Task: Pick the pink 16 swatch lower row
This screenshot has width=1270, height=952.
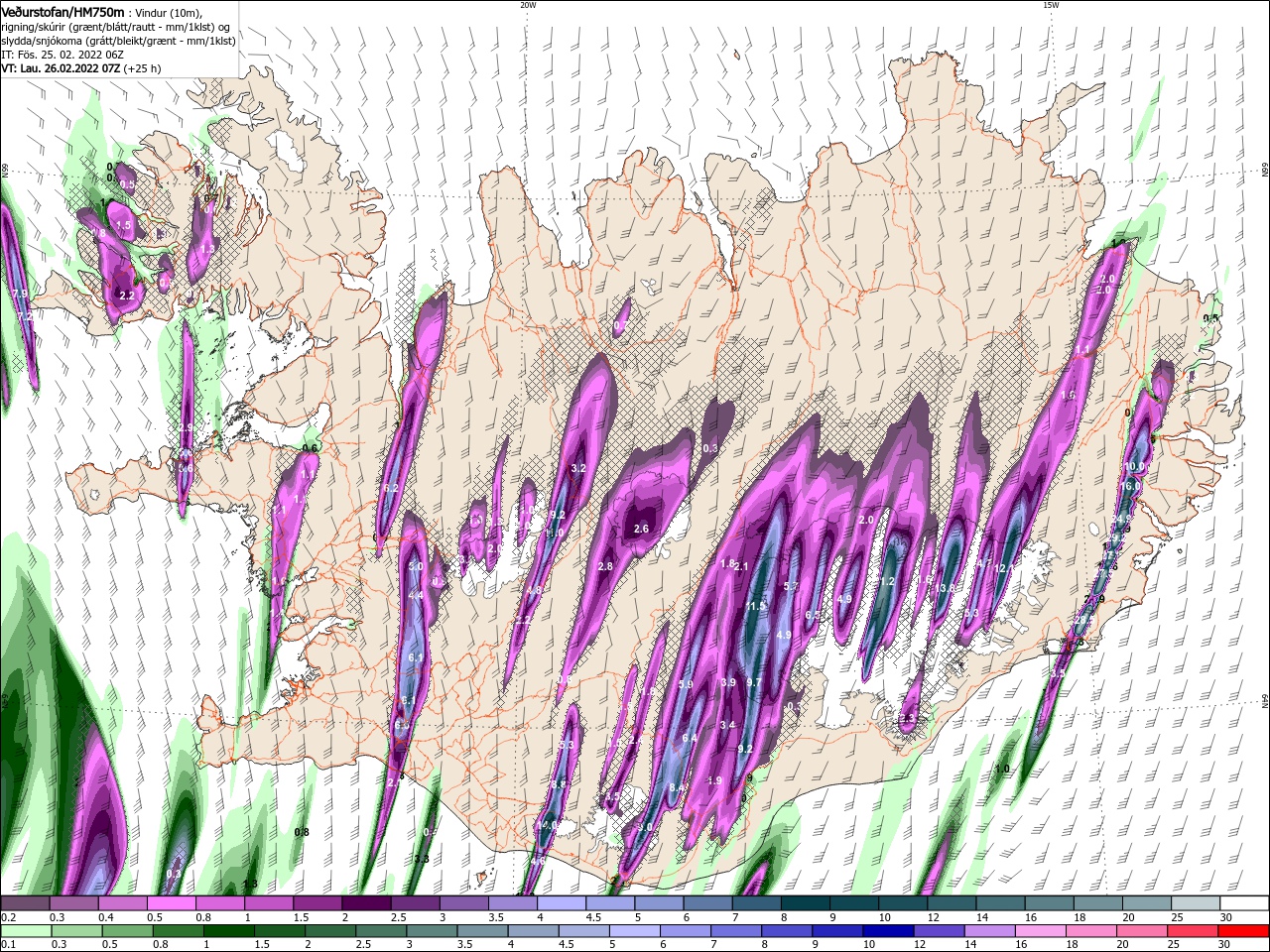Action: click(x=1041, y=931)
